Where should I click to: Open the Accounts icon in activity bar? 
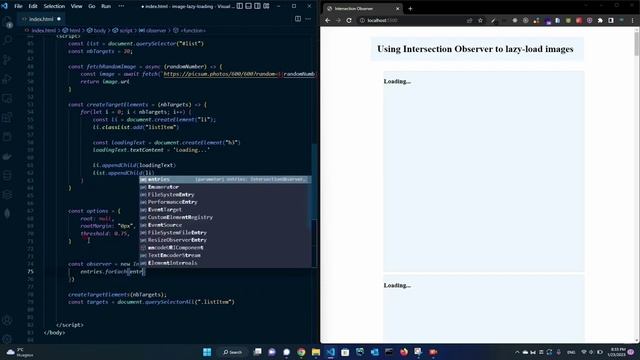[7, 320]
